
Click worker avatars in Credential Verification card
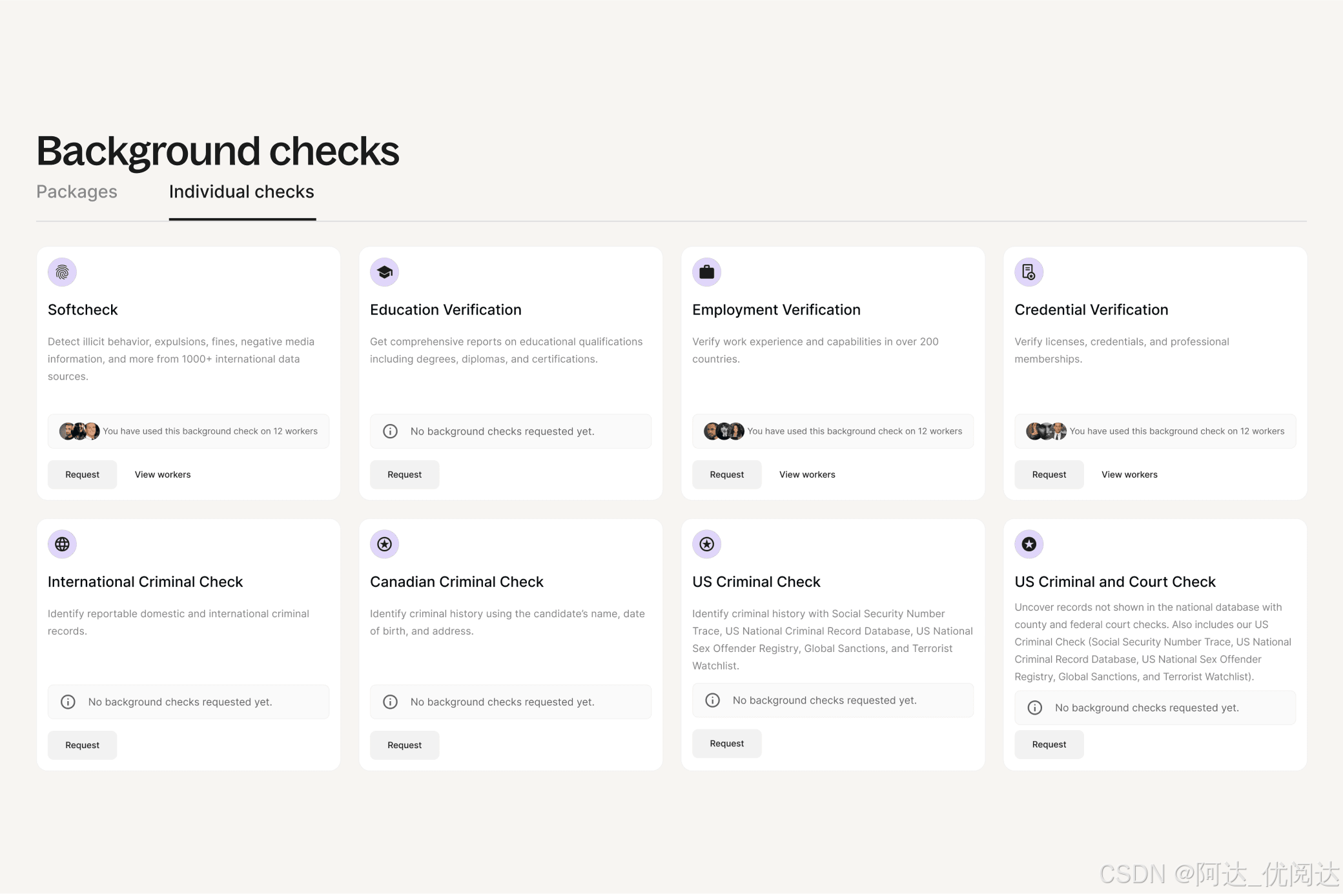click(1046, 431)
